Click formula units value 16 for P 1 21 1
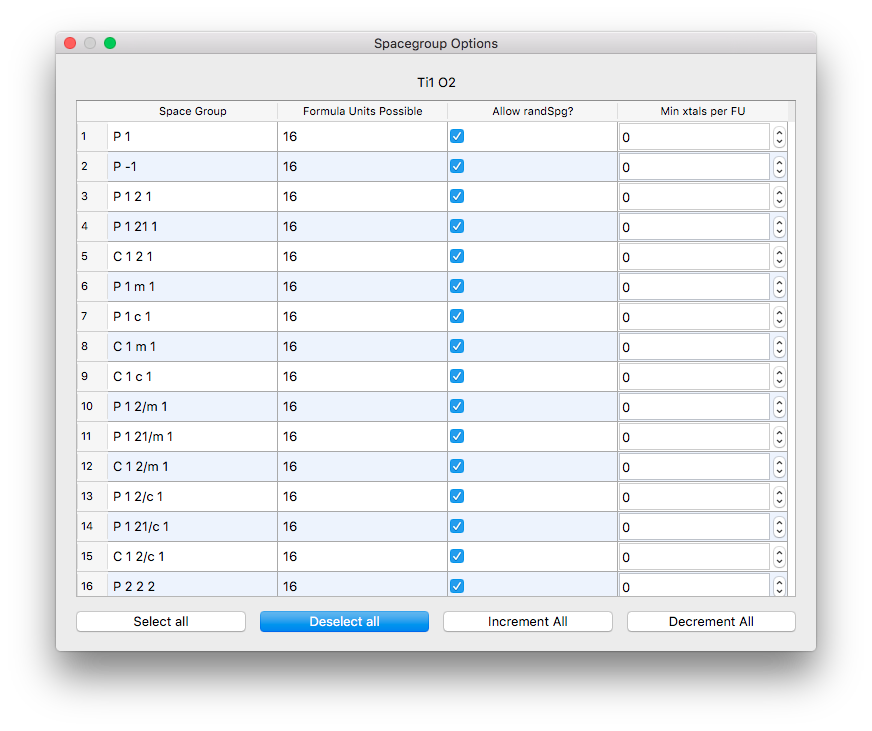The image size is (872, 731). pyautogui.click(x=363, y=226)
